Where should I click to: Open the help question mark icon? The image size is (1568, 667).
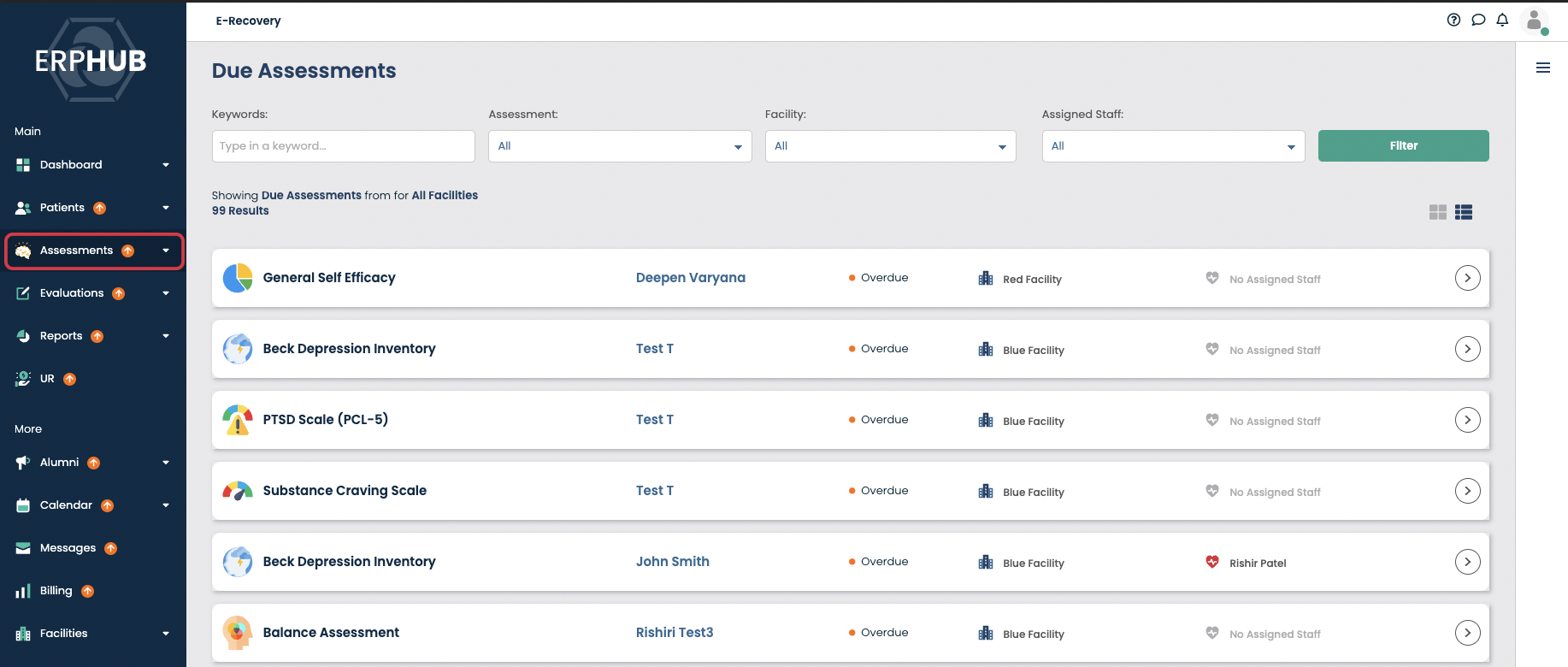[1453, 20]
